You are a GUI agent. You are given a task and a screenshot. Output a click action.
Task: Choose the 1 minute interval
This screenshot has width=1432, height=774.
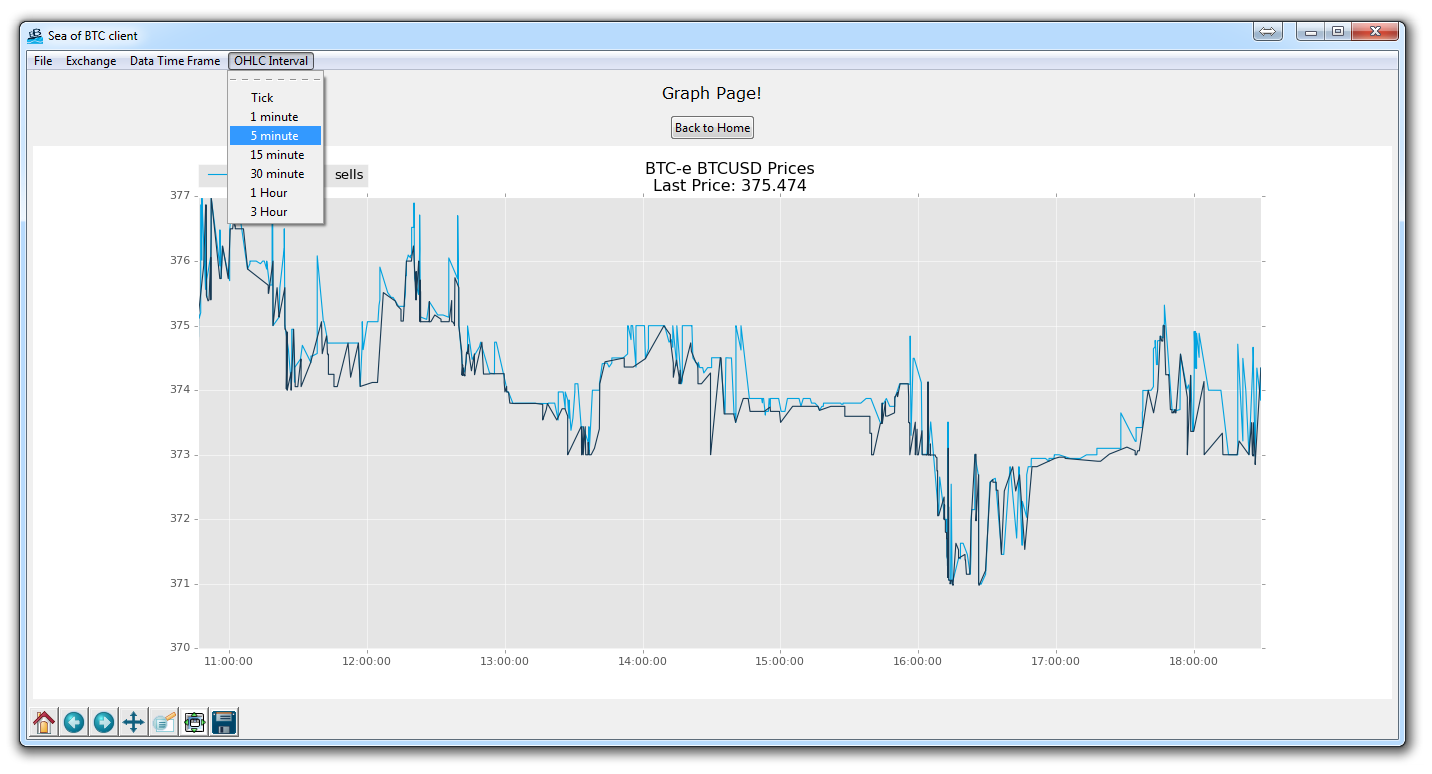[274, 117]
